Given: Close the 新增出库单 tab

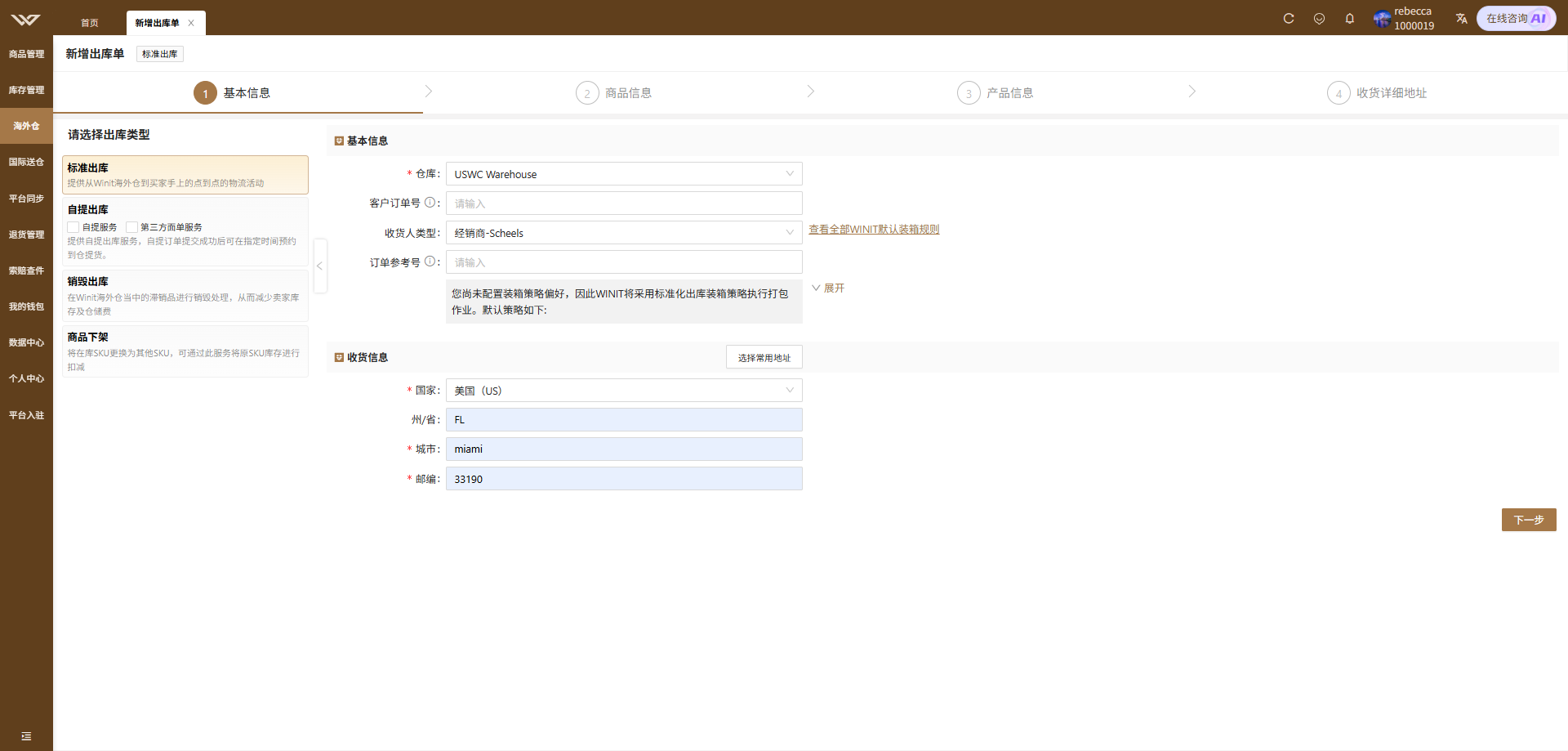Looking at the screenshot, I should pos(191,23).
